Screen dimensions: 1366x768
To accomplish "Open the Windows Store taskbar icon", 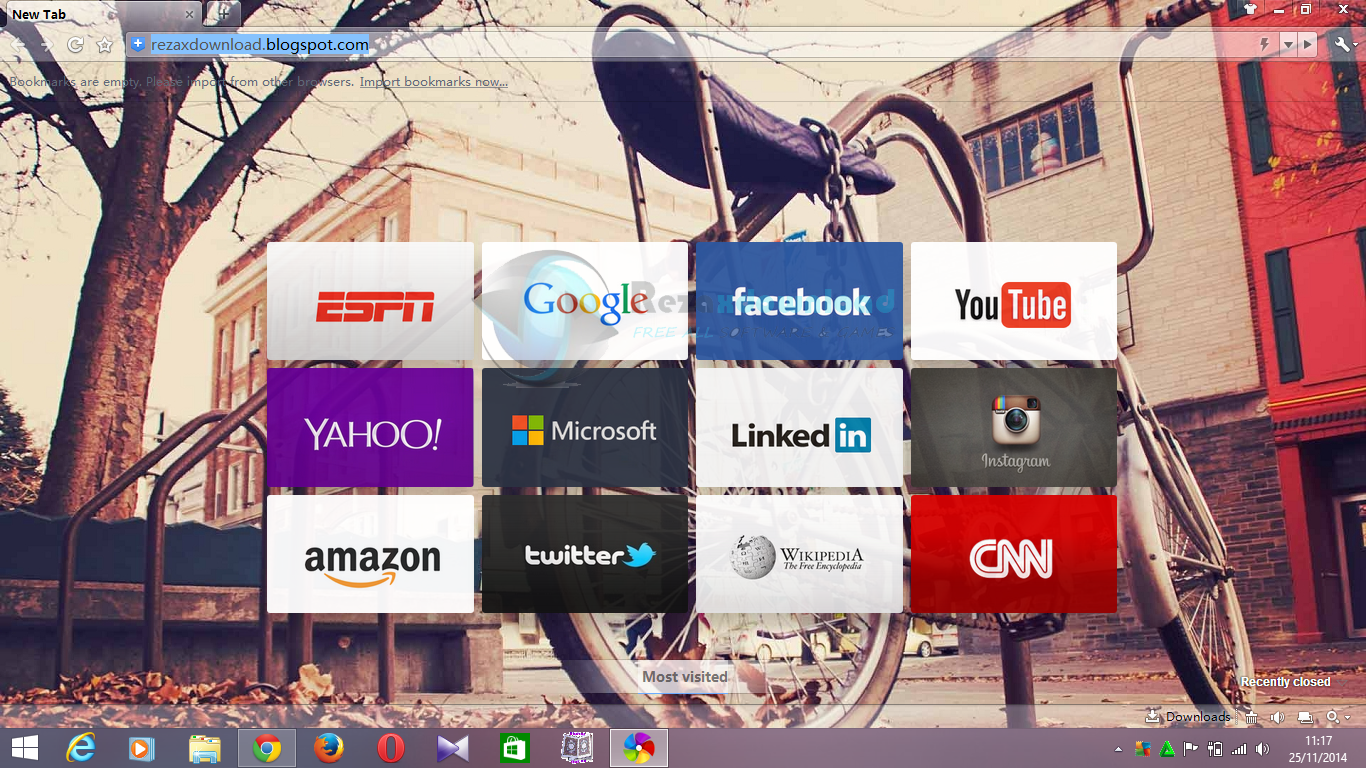I will [514, 748].
